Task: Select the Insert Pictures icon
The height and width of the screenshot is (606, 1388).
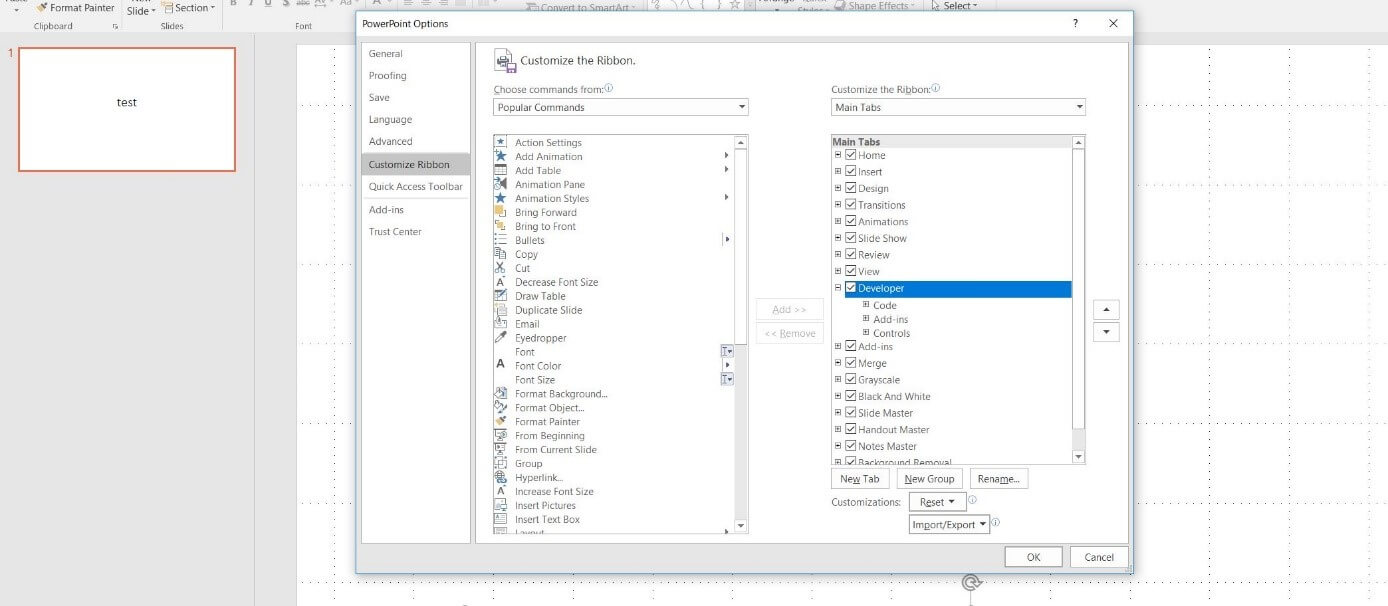Action: pos(501,505)
